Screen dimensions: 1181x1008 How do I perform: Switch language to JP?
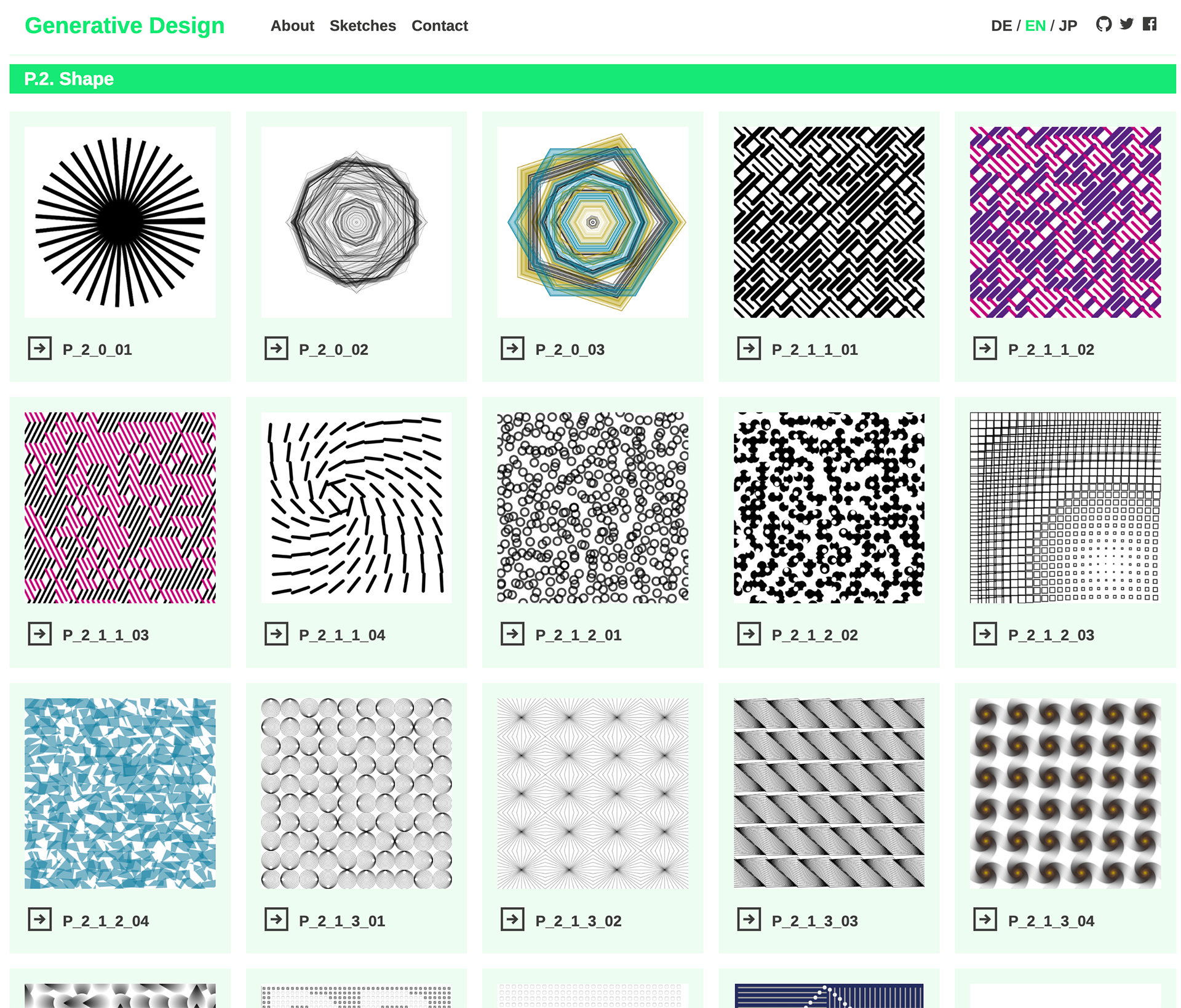(x=1068, y=26)
